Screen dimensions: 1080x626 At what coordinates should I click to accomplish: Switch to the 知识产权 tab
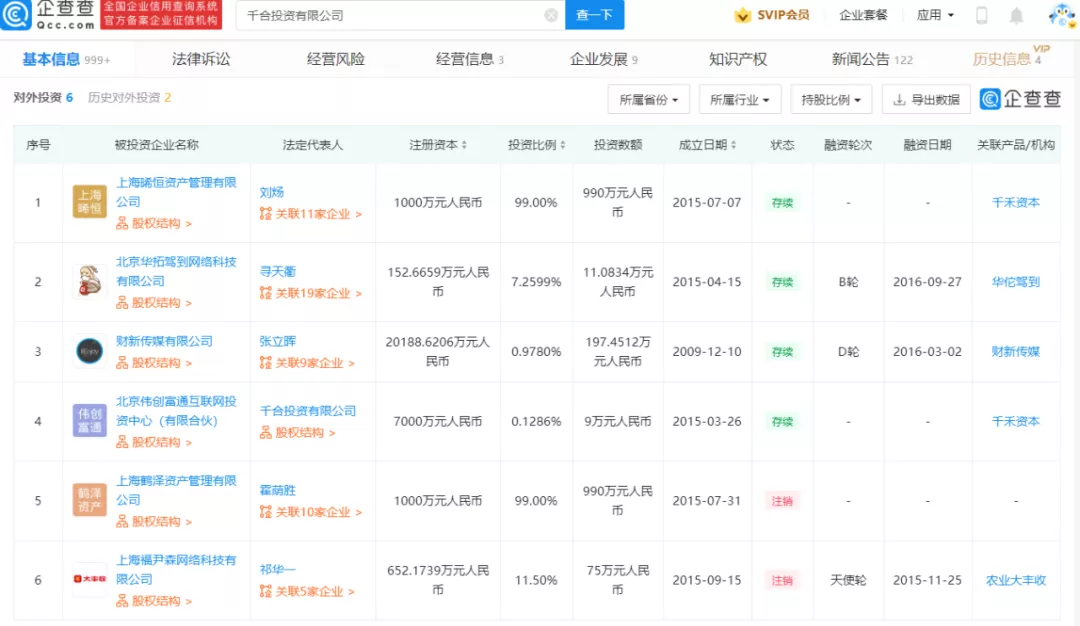coord(738,59)
